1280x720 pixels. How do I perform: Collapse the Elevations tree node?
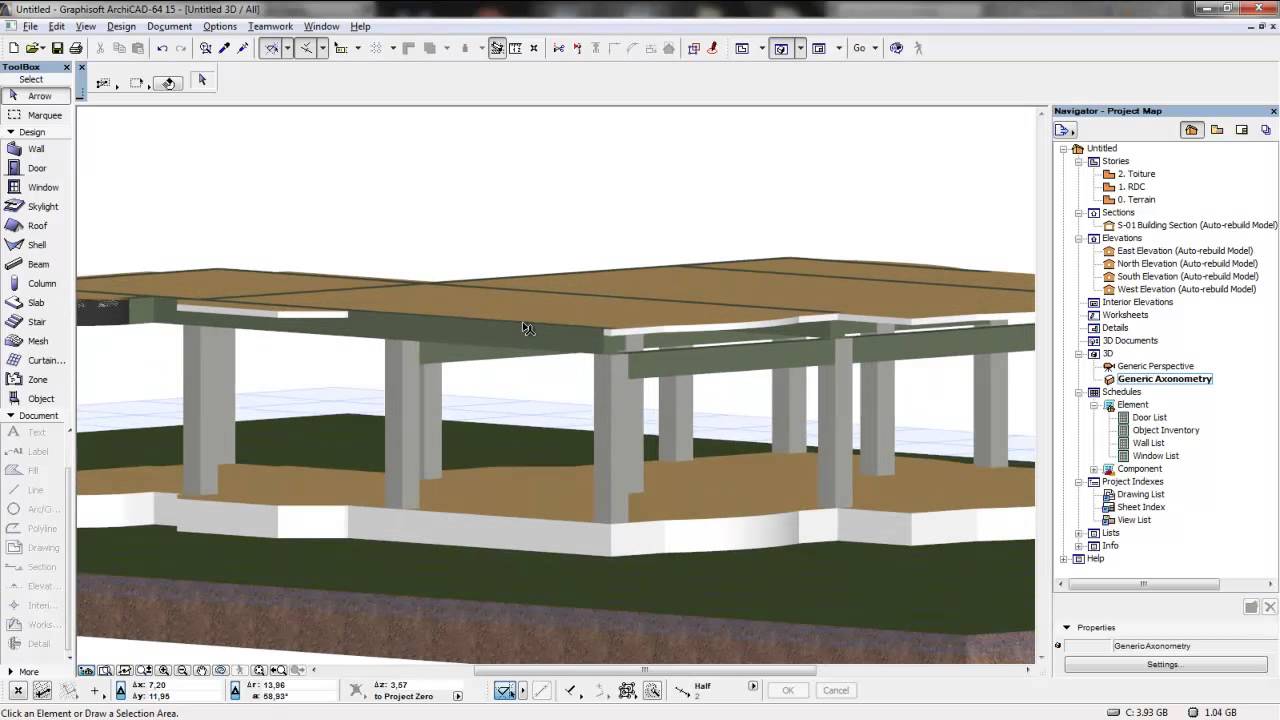pos(1079,238)
